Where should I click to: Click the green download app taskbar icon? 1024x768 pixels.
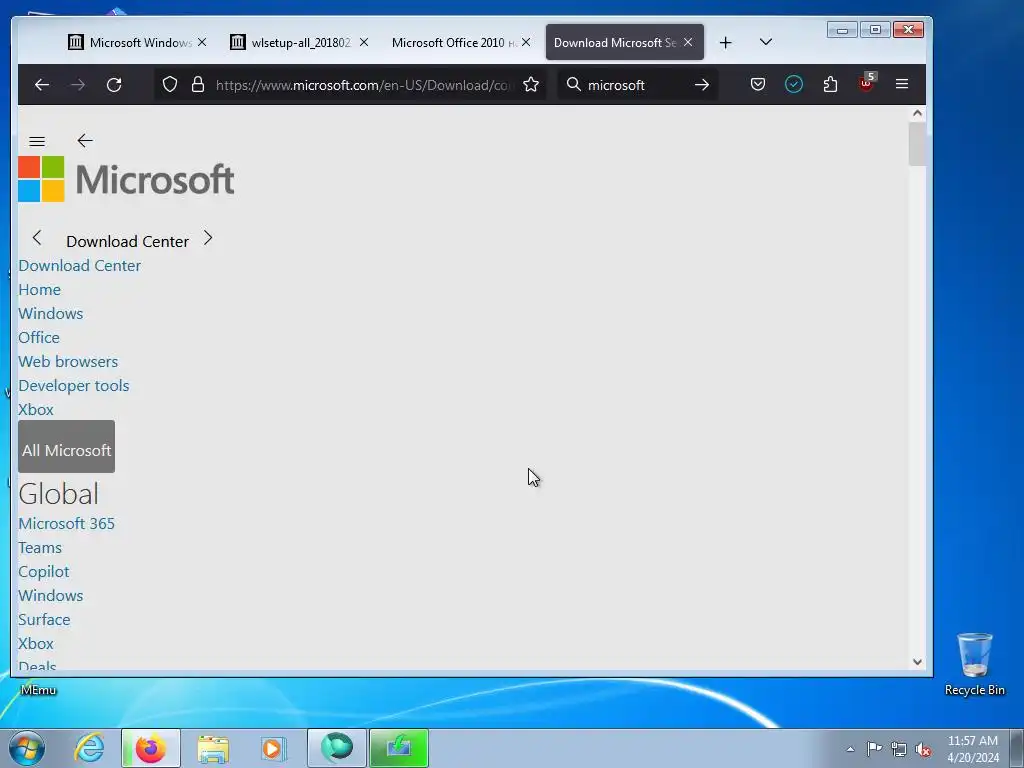(399, 748)
